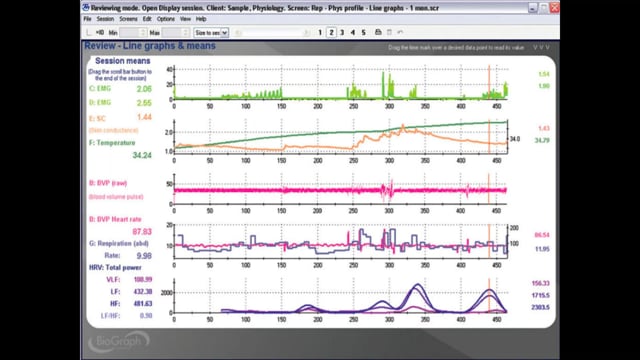Click the current reading 2303.5 beside HRV graph
Viewport: 640px width, 360px height.
point(540,307)
